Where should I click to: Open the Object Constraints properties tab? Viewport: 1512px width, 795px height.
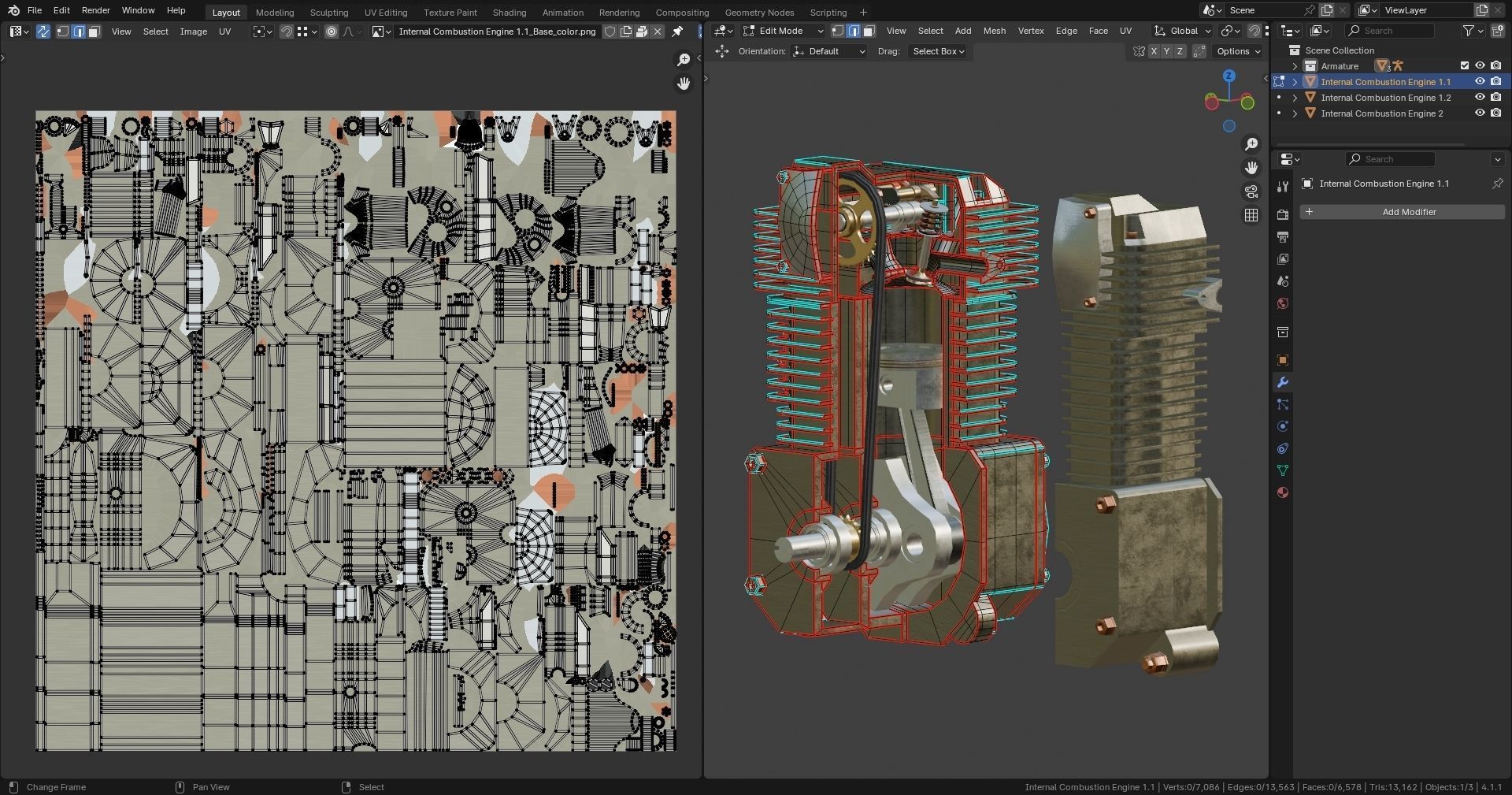(x=1283, y=448)
